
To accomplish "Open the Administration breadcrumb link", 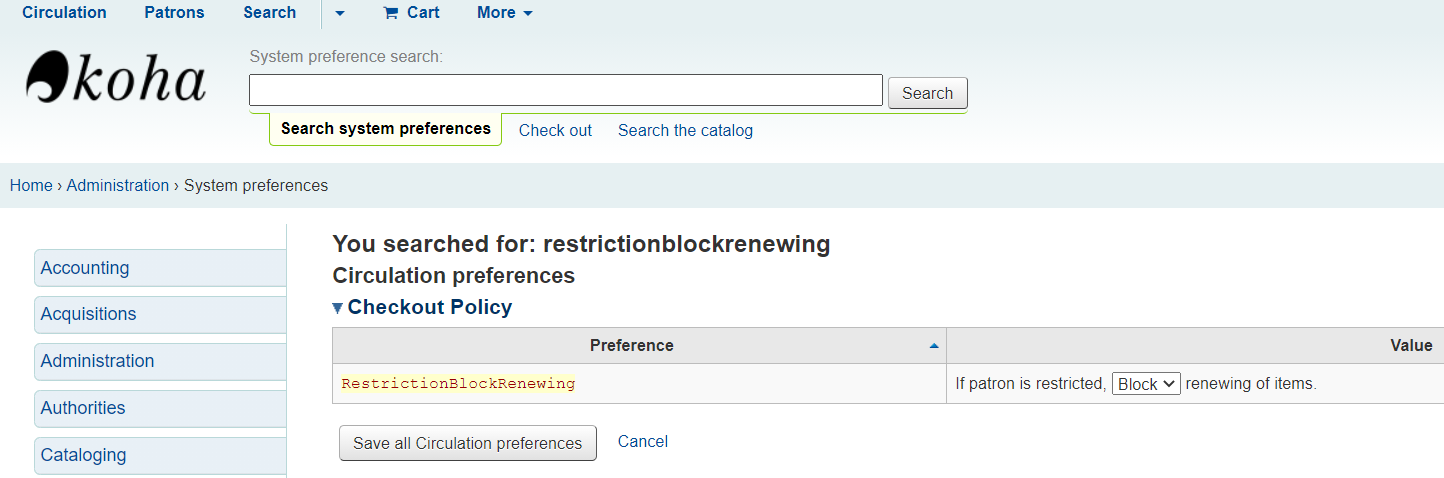I will tap(118, 186).
